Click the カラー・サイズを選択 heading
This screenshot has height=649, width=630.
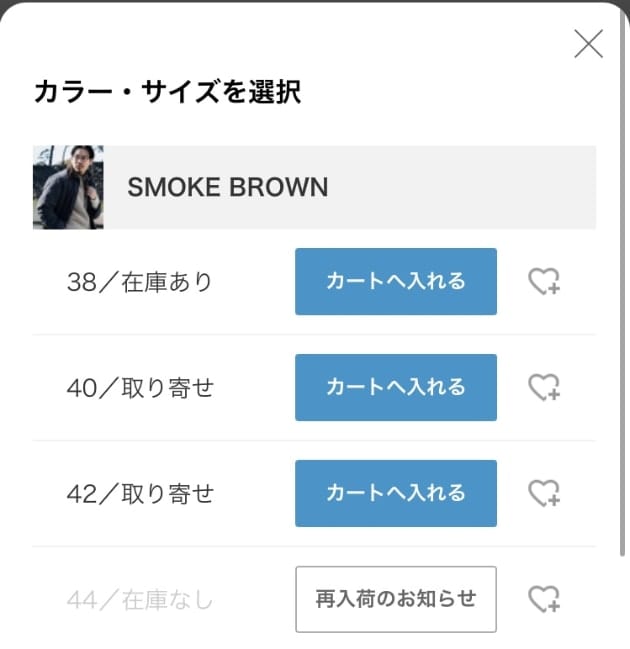click(168, 92)
